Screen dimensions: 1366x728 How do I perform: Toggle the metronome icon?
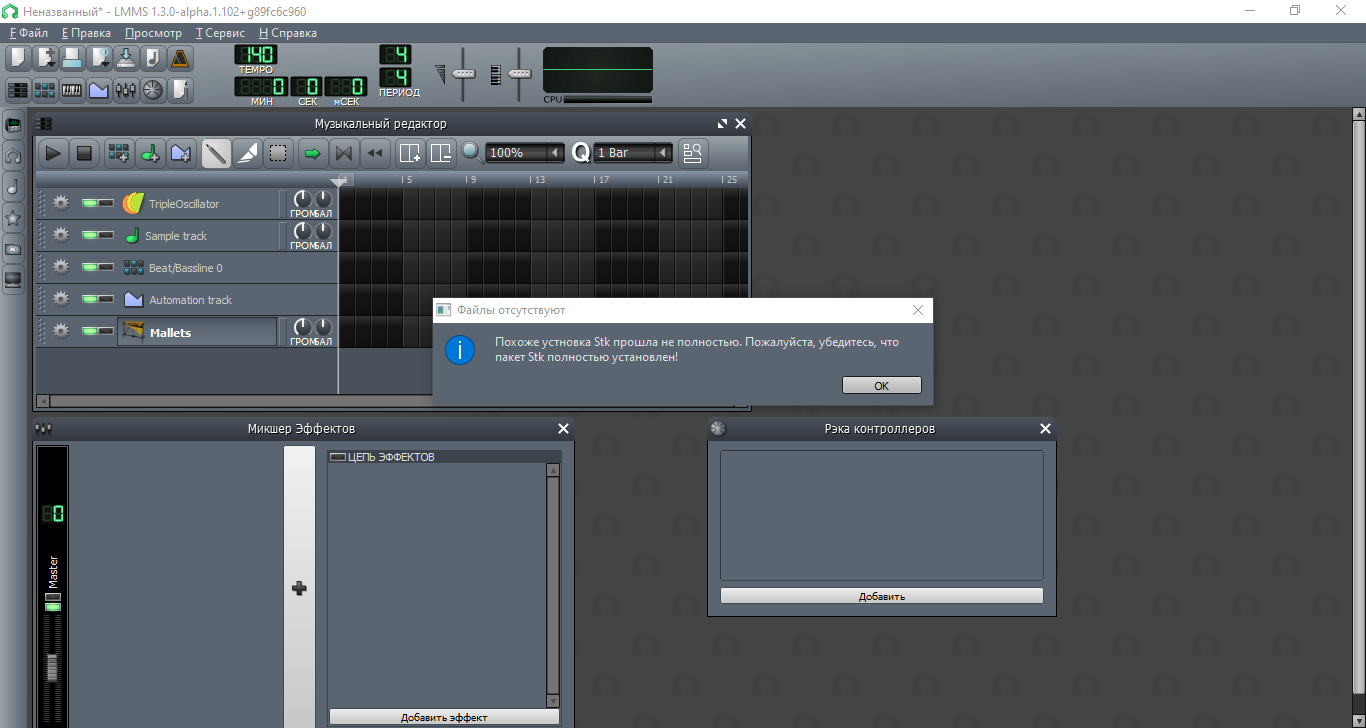pos(180,58)
